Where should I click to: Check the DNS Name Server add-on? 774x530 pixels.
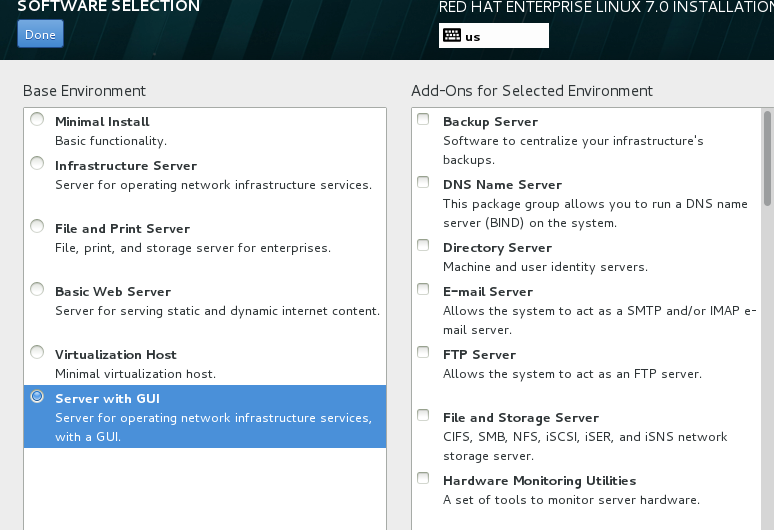tap(423, 182)
